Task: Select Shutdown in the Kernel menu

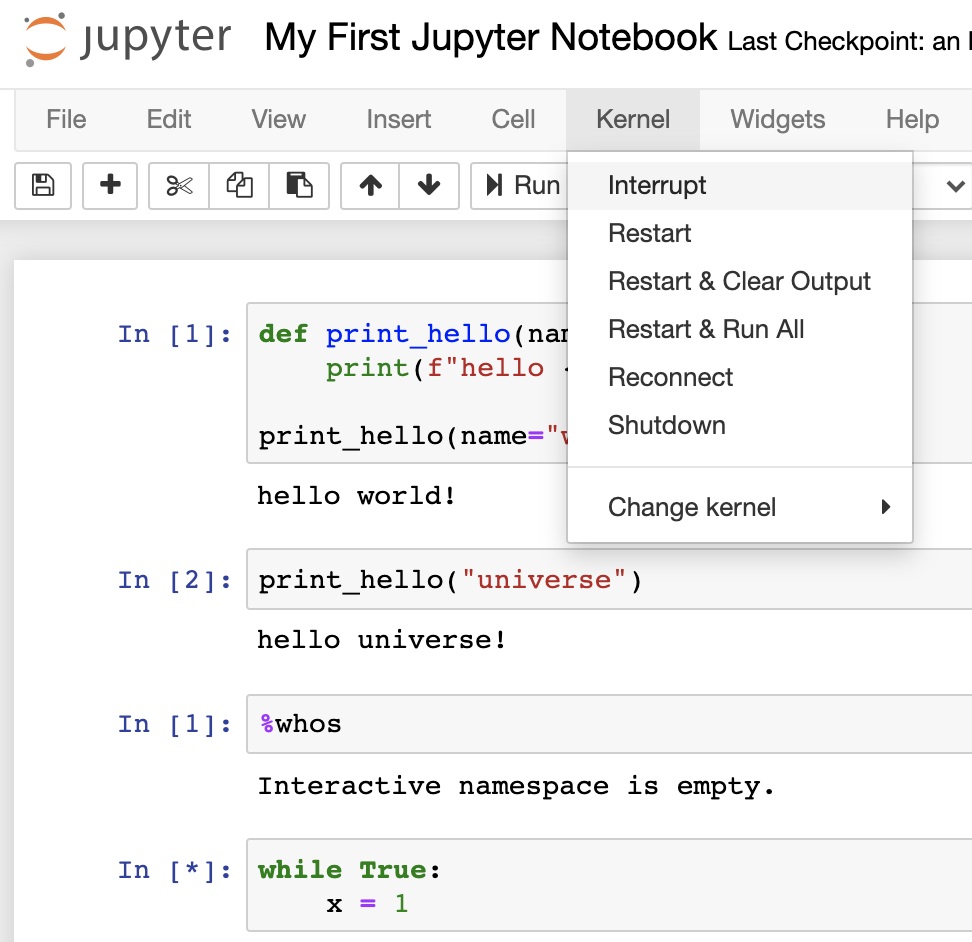Action: click(740, 425)
